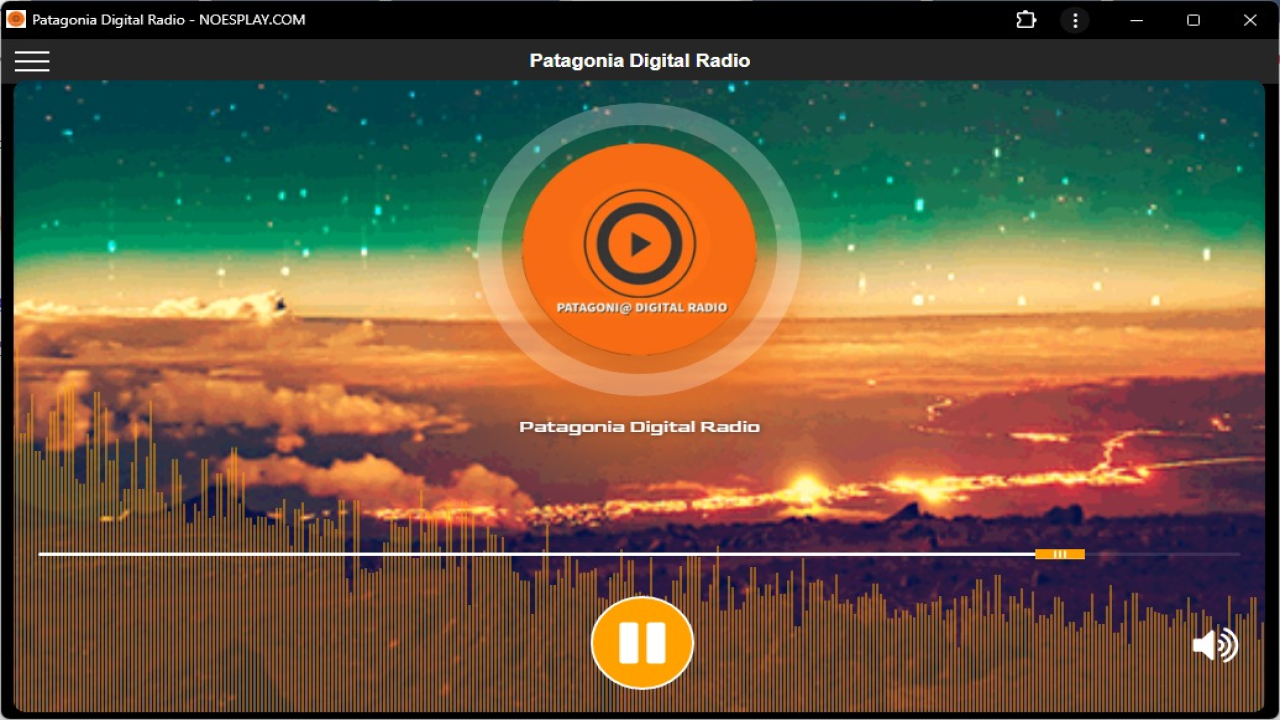Click the app icon in title bar
Viewport: 1280px width, 720px height.
point(16,19)
